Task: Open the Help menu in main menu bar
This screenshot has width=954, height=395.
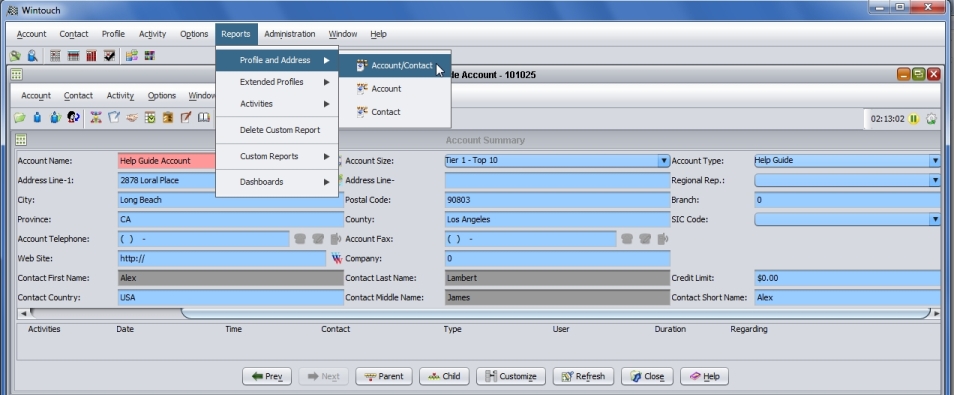Action: click(x=378, y=34)
